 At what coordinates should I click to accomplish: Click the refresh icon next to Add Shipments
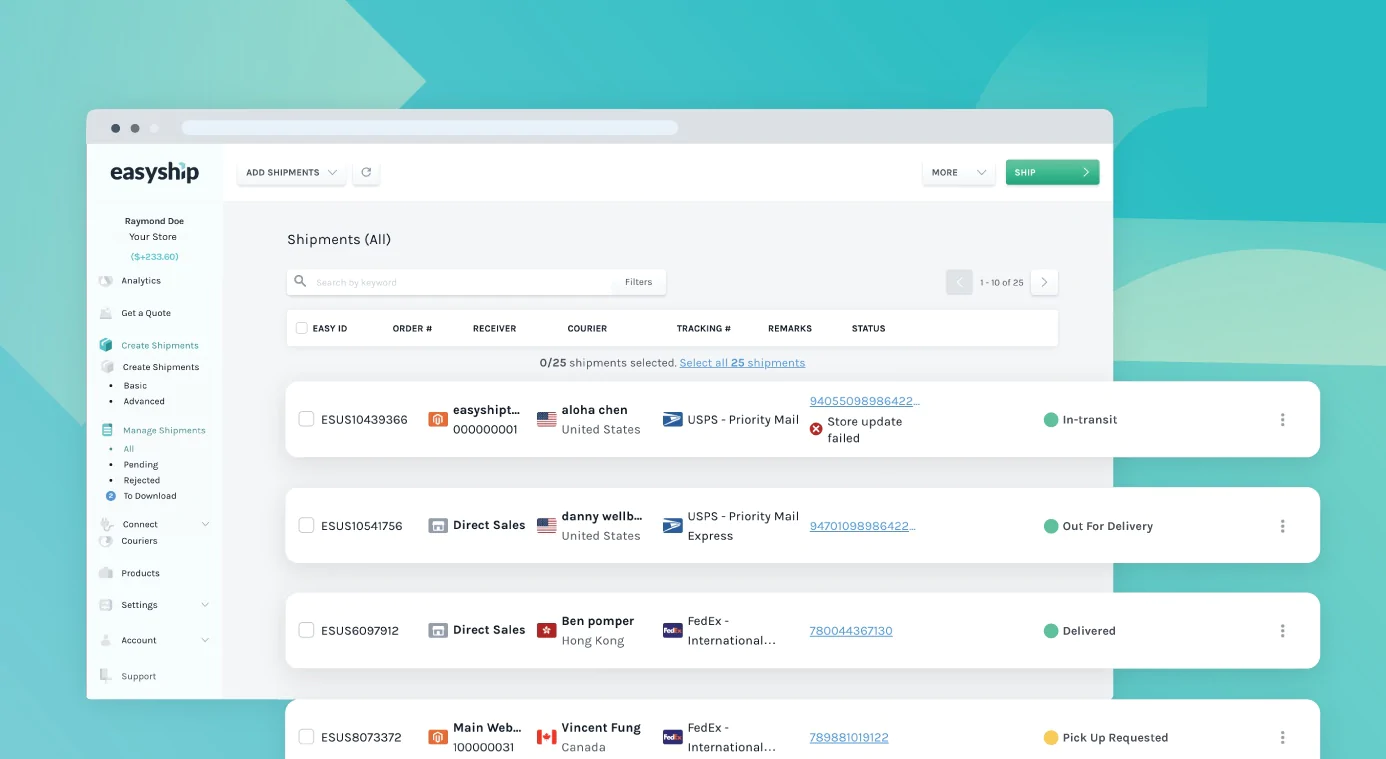click(x=366, y=172)
